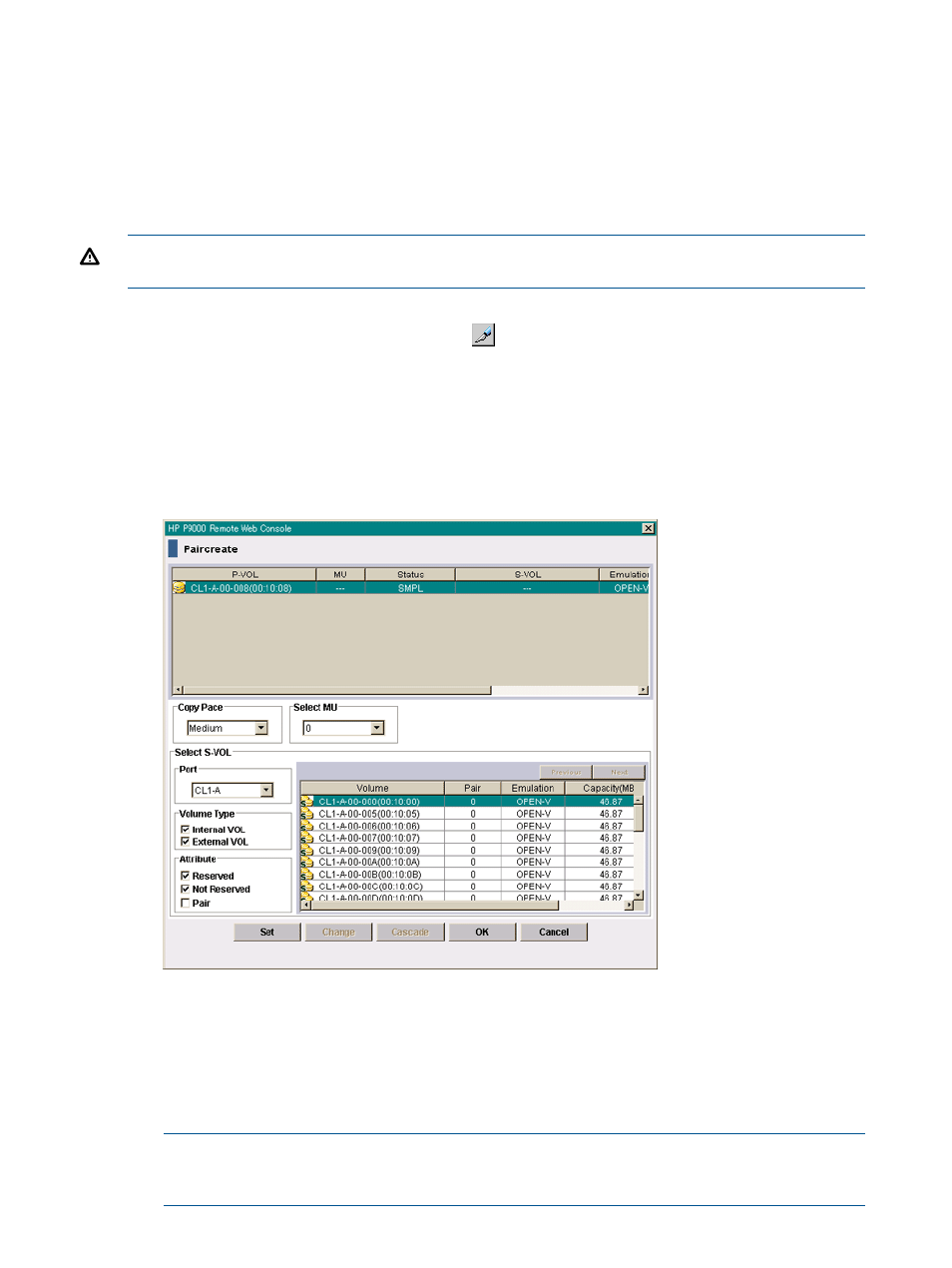
Task: Click the S-VOL icon for CL1-A-00-00A
Action: pyautogui.click(x=307, y=863)
